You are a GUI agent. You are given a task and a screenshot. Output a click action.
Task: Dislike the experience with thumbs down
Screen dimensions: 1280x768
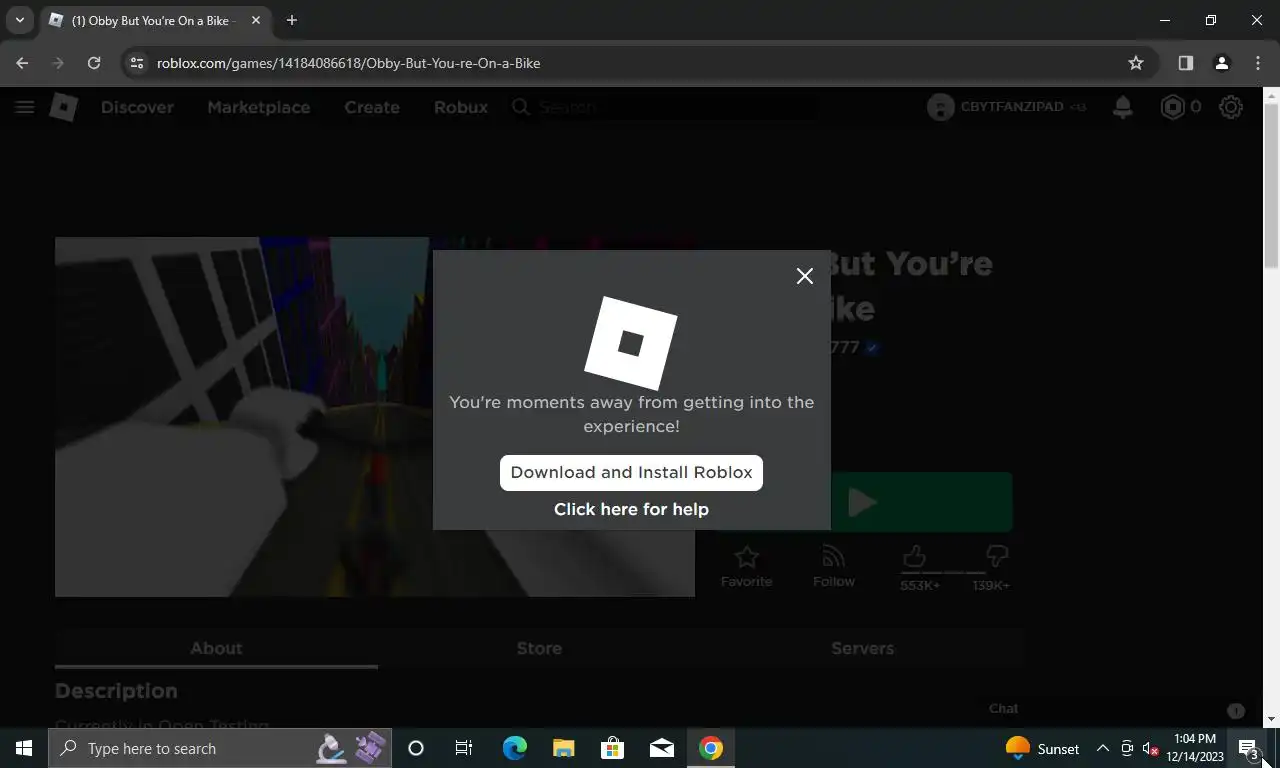[x=996, y=557]
